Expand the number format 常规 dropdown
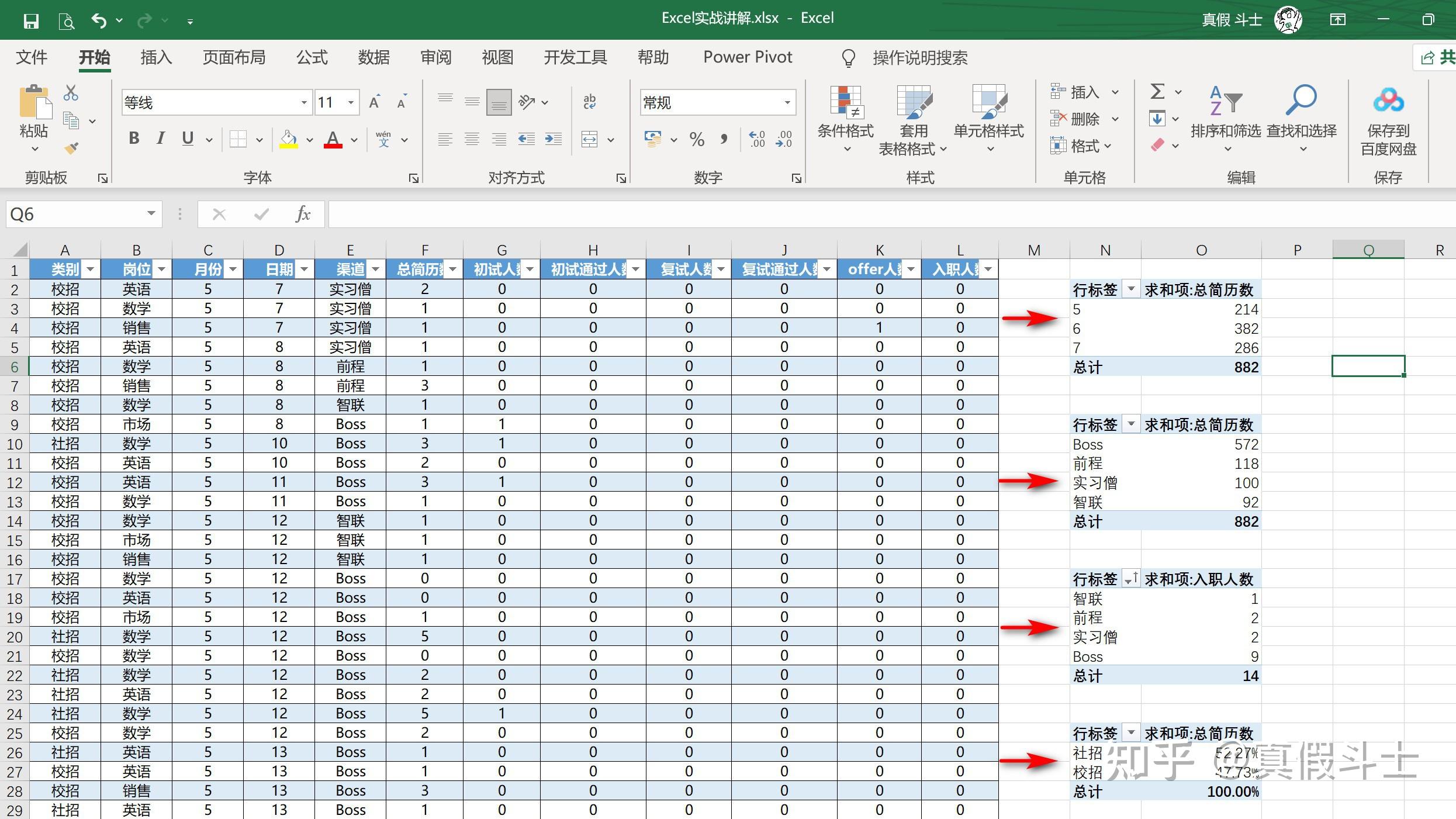1456x819 pixels. tap(787, 103)
